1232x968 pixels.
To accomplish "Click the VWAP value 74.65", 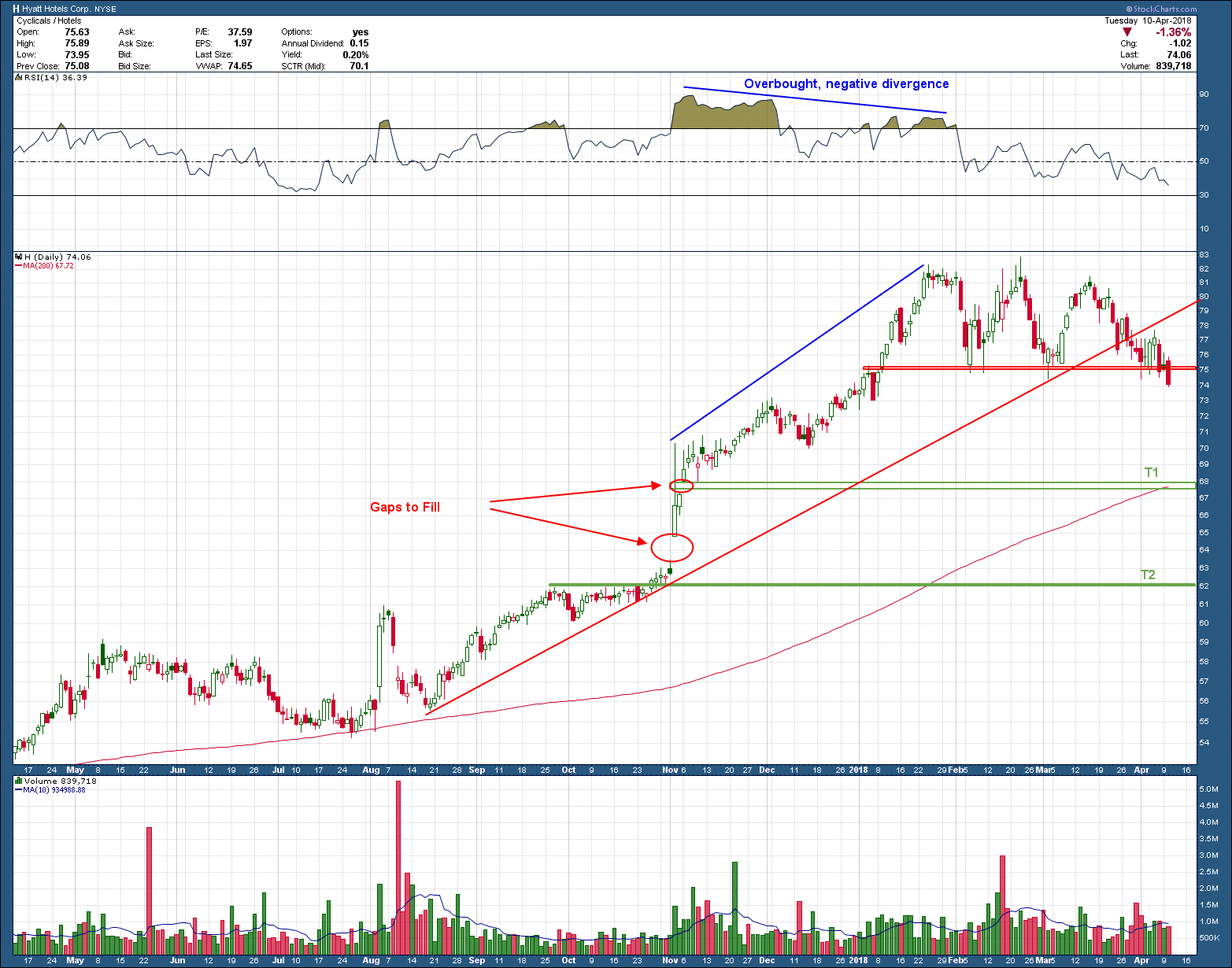I will 240,66.
